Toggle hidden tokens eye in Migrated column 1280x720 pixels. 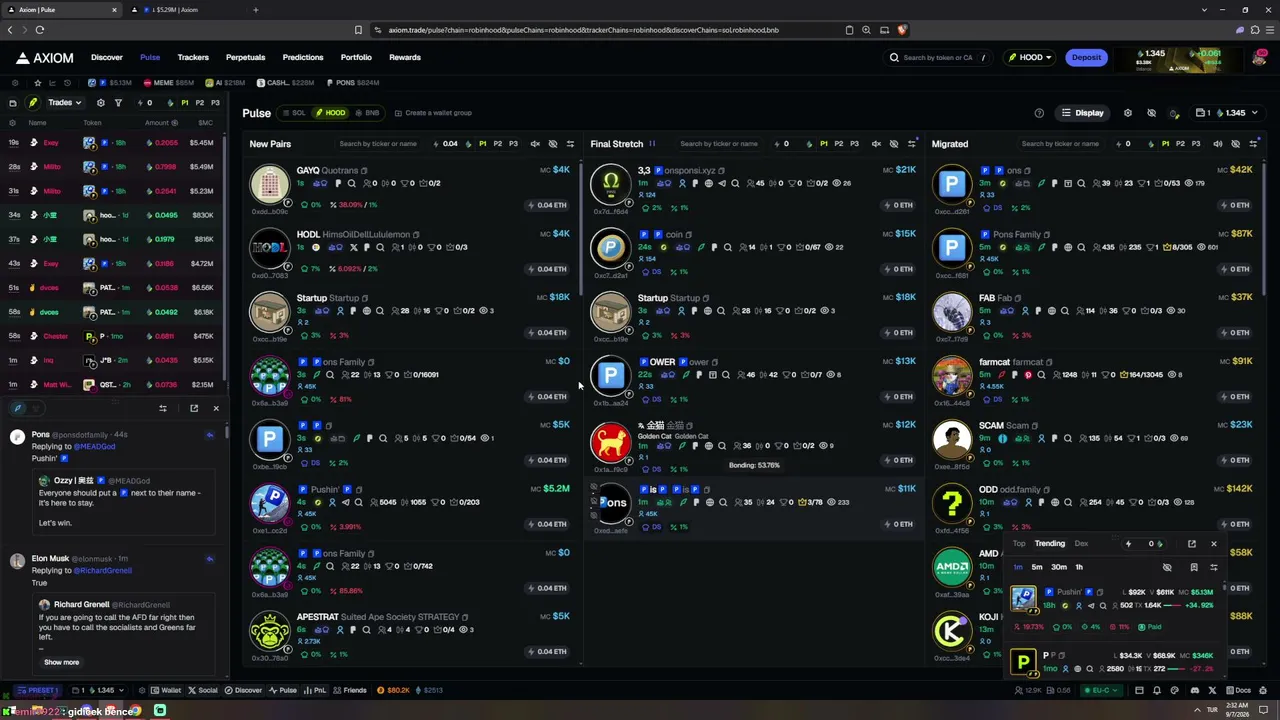pos(1236,144)
